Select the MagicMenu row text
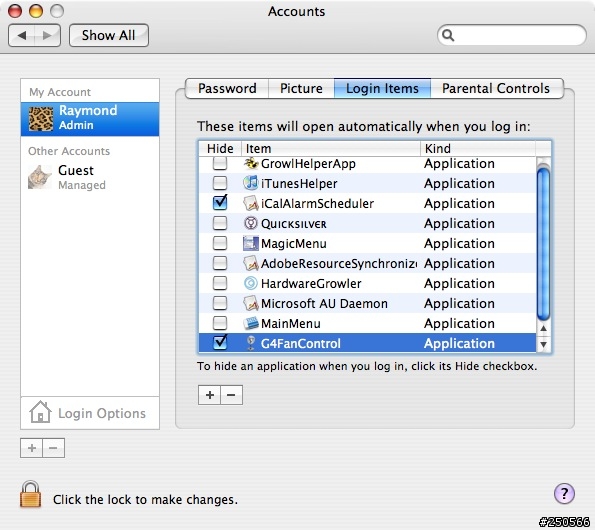Screen dimensions: 595x530 point(294,244)
